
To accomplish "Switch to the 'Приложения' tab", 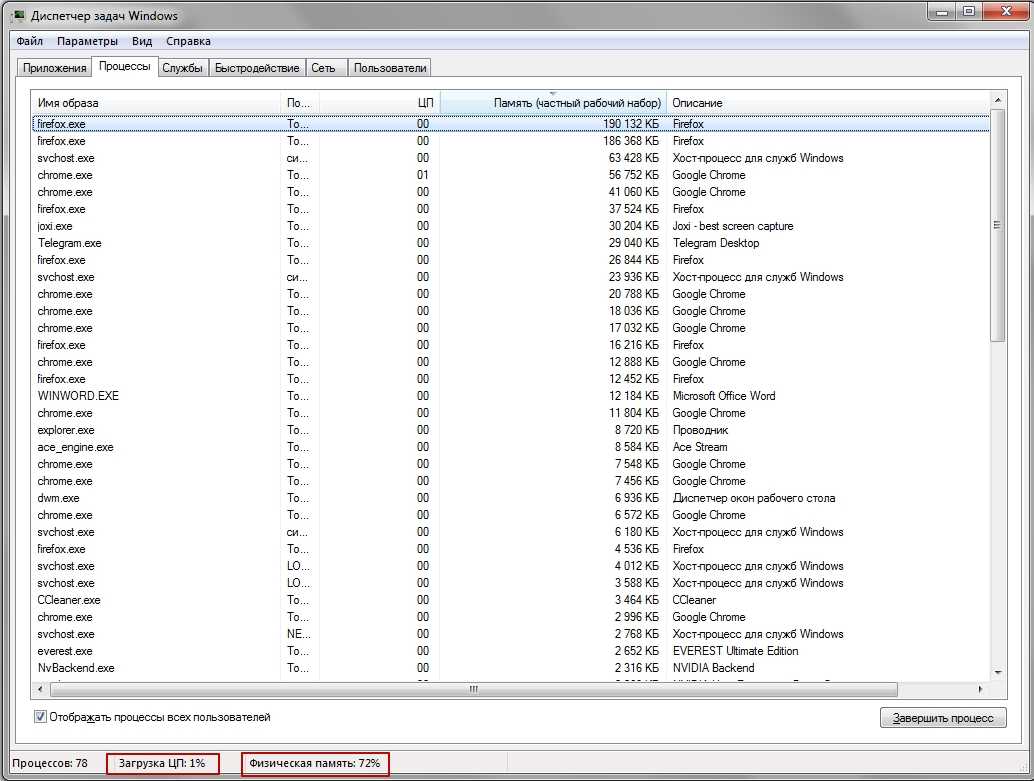I will click(x=54, y=68).
